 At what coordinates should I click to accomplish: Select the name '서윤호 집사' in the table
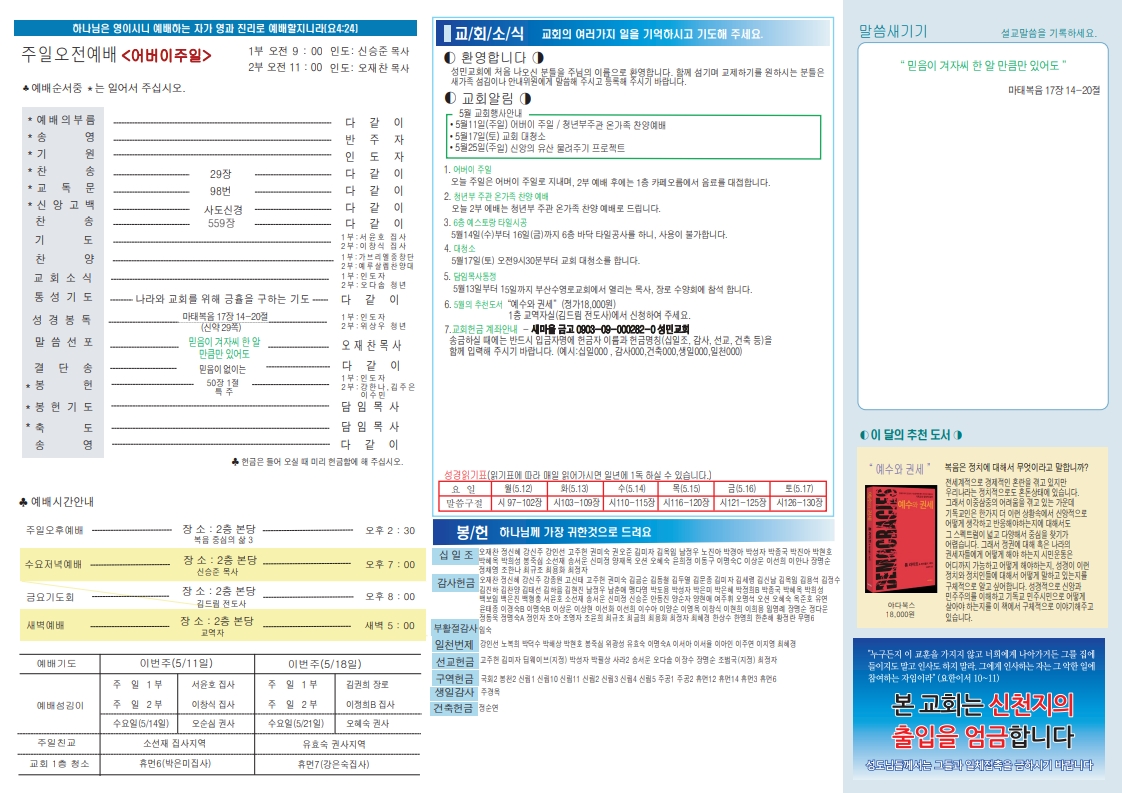pos(213,685)
